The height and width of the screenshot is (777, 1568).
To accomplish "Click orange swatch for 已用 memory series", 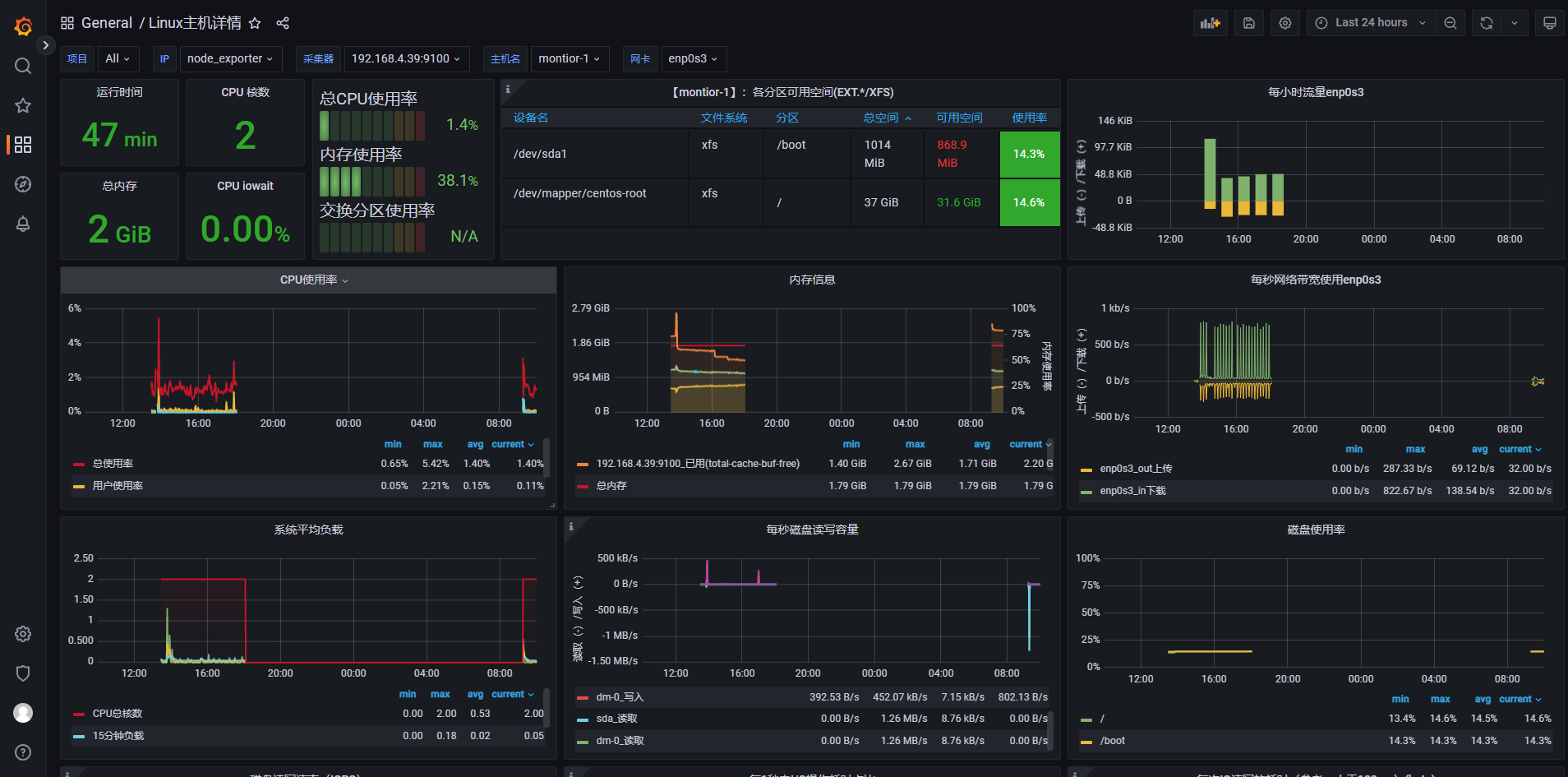I will pyautogui.click(x=582, y=465).
